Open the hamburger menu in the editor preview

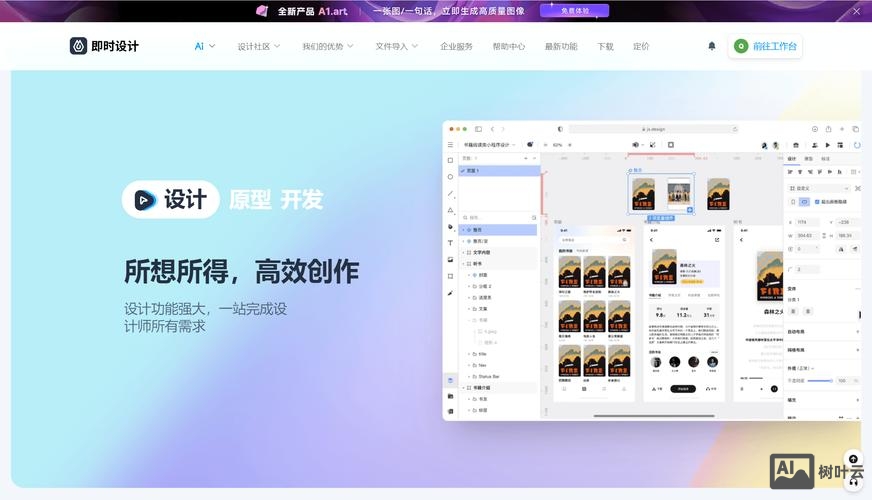pyautogui.click(x=450, y=145)
